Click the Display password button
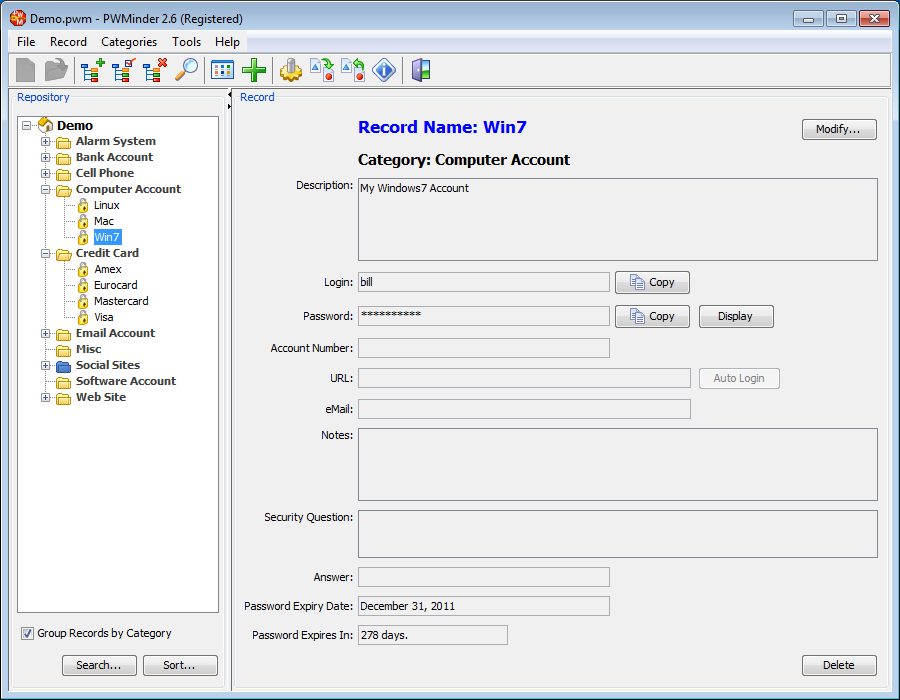Viewport: 900px width, 700px height. point(735,316)
